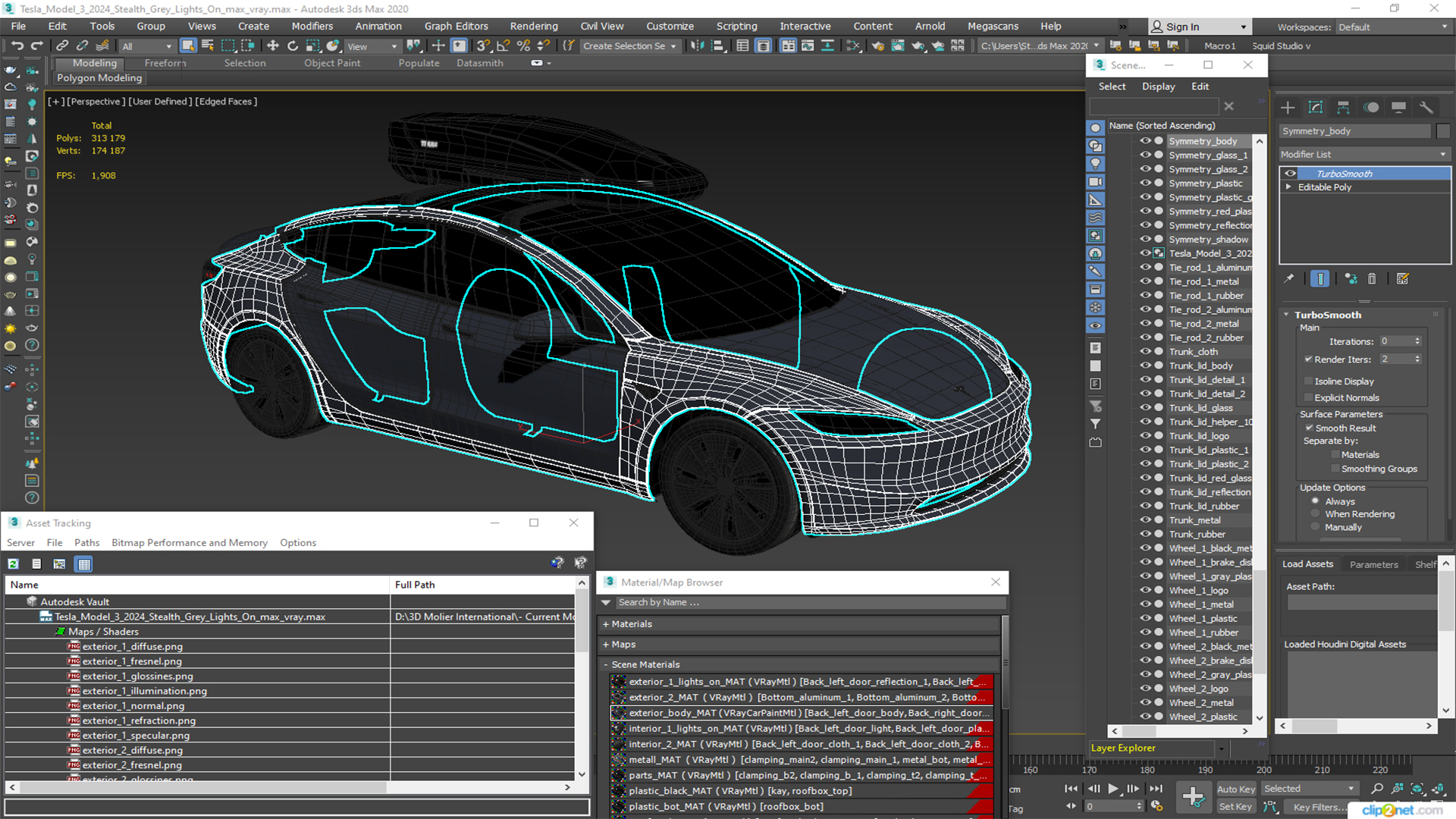Open the Hierarchy command panel tab
The image size is (1456, 819).
click(1343, 108)
